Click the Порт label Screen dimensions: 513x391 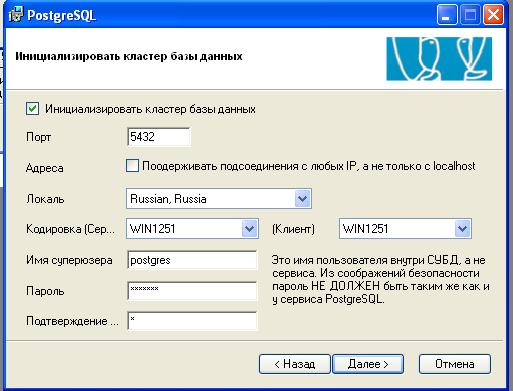pyautogui.click(x=38, y=137)
